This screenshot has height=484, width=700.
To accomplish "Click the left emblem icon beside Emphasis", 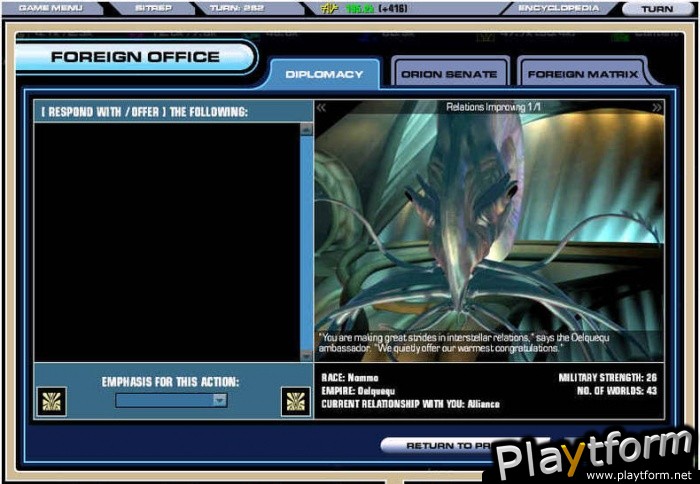I will coord(51,401).
